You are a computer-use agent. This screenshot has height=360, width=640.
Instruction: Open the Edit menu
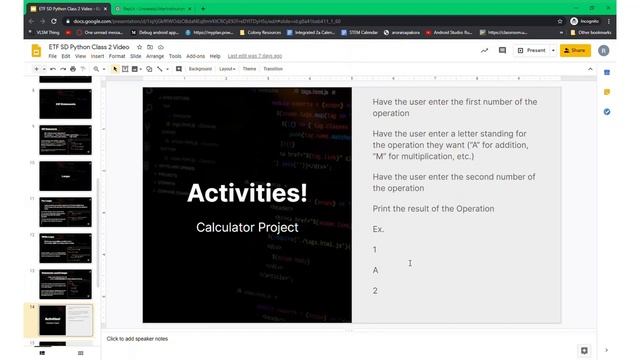pos(66,56)
